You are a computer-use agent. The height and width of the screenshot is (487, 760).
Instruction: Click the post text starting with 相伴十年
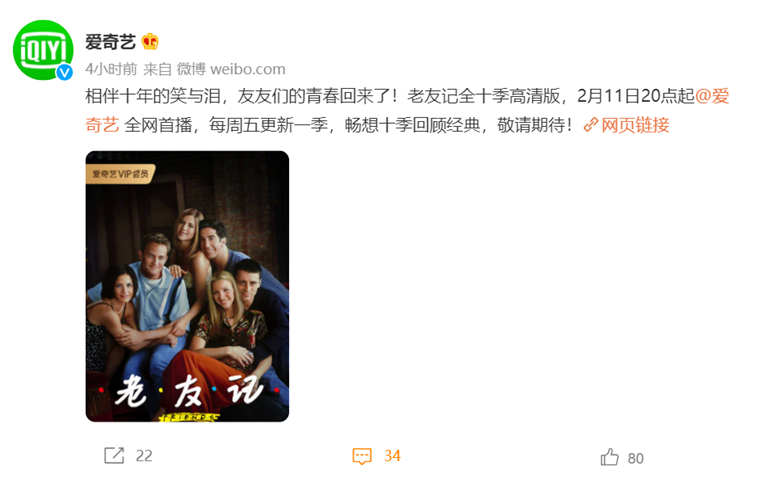407,110
